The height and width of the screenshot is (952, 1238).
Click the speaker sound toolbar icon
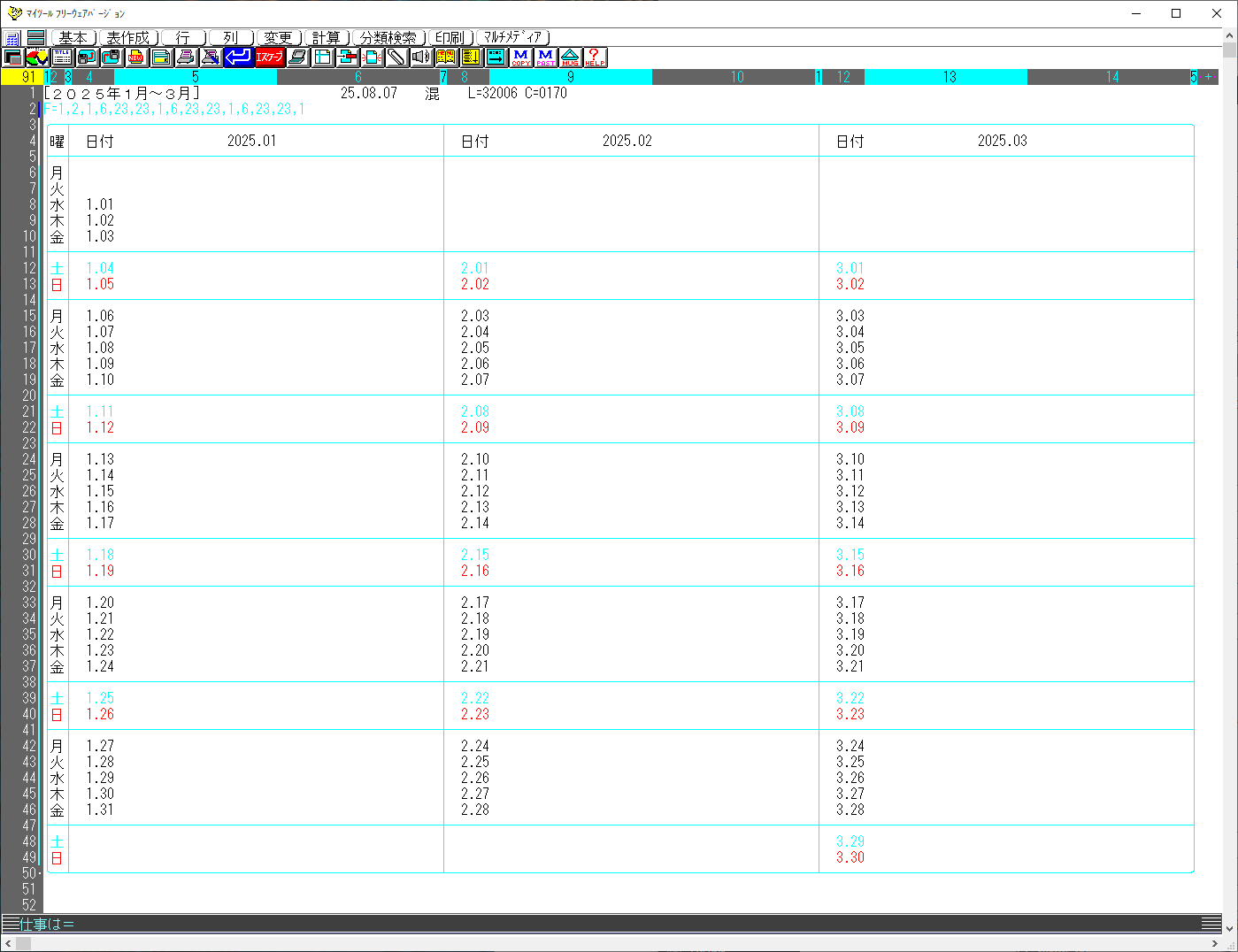[x=420, y=58]
